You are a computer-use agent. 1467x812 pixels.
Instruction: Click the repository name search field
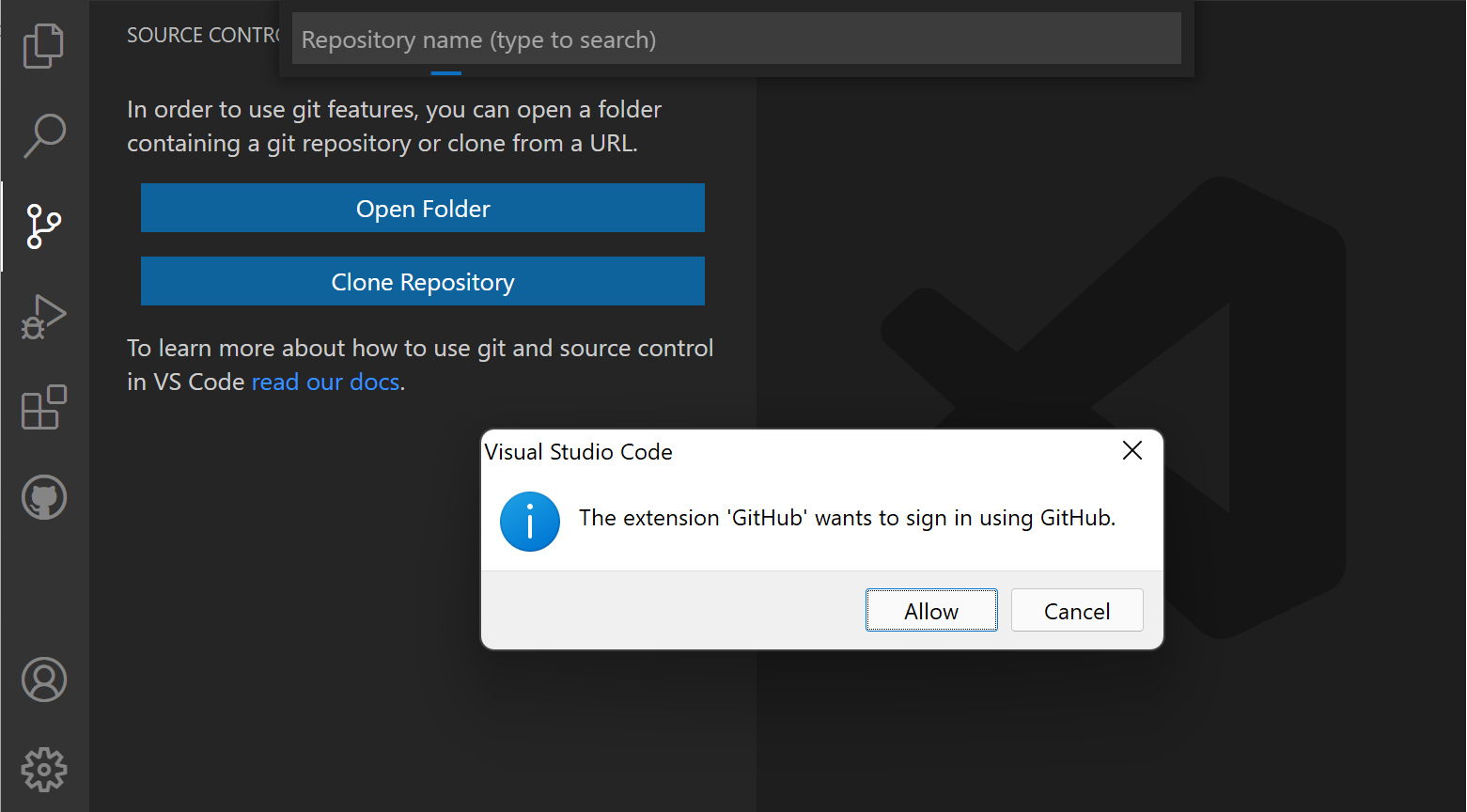coord(736,39)
